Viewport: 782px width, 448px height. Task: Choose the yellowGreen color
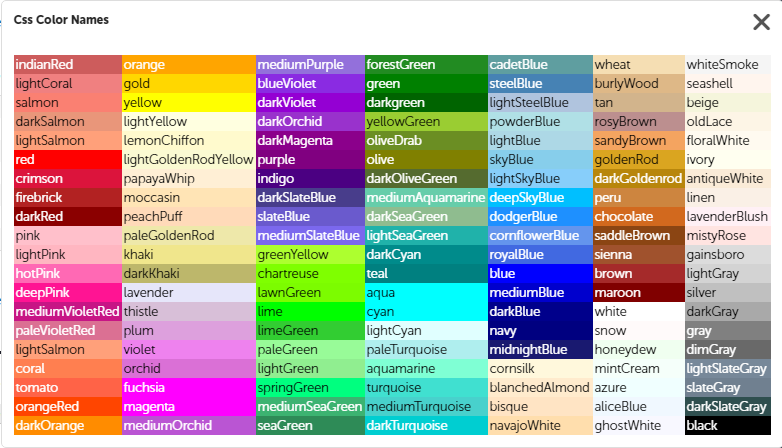426,122
